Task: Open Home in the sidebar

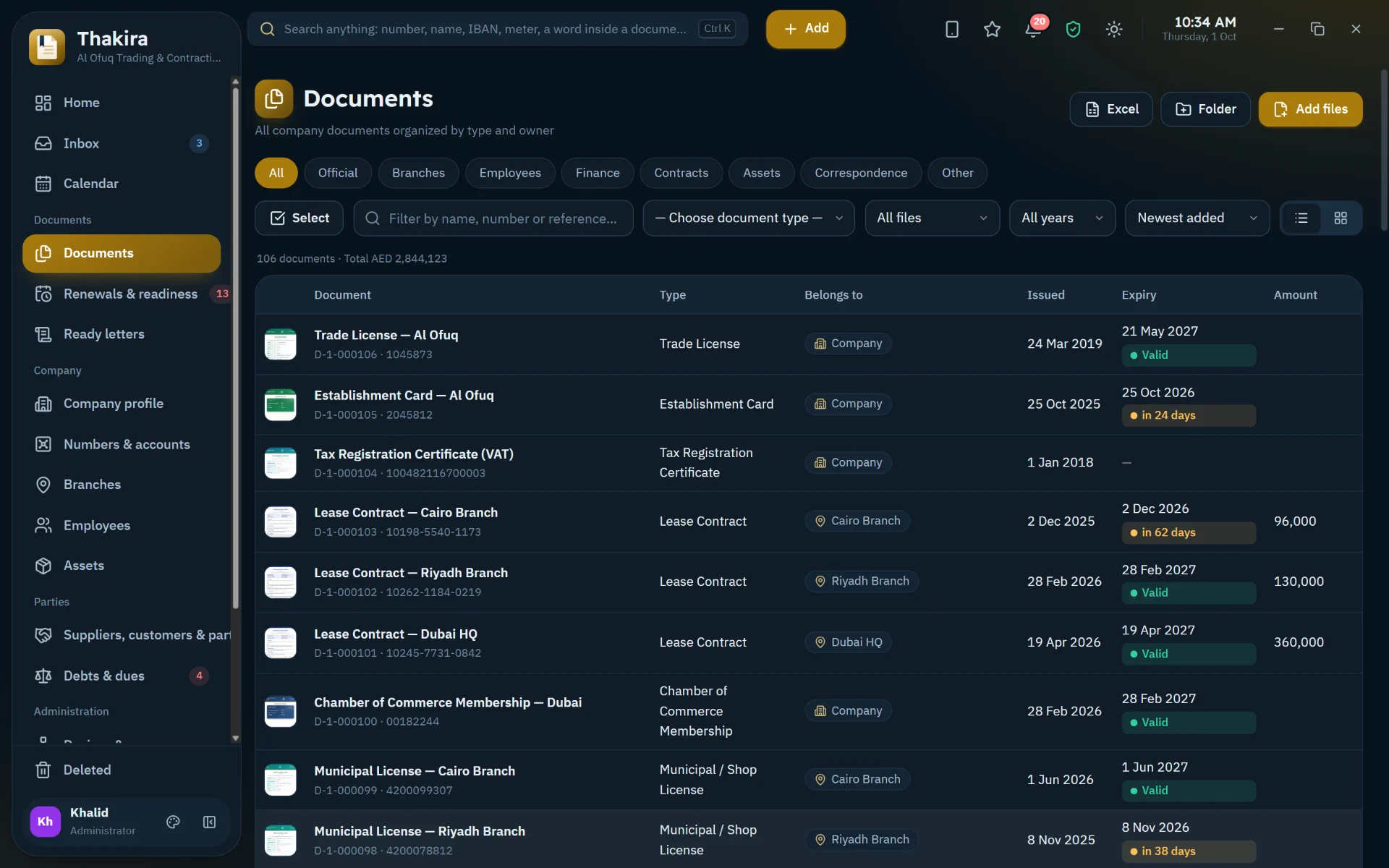Action: 123,103
